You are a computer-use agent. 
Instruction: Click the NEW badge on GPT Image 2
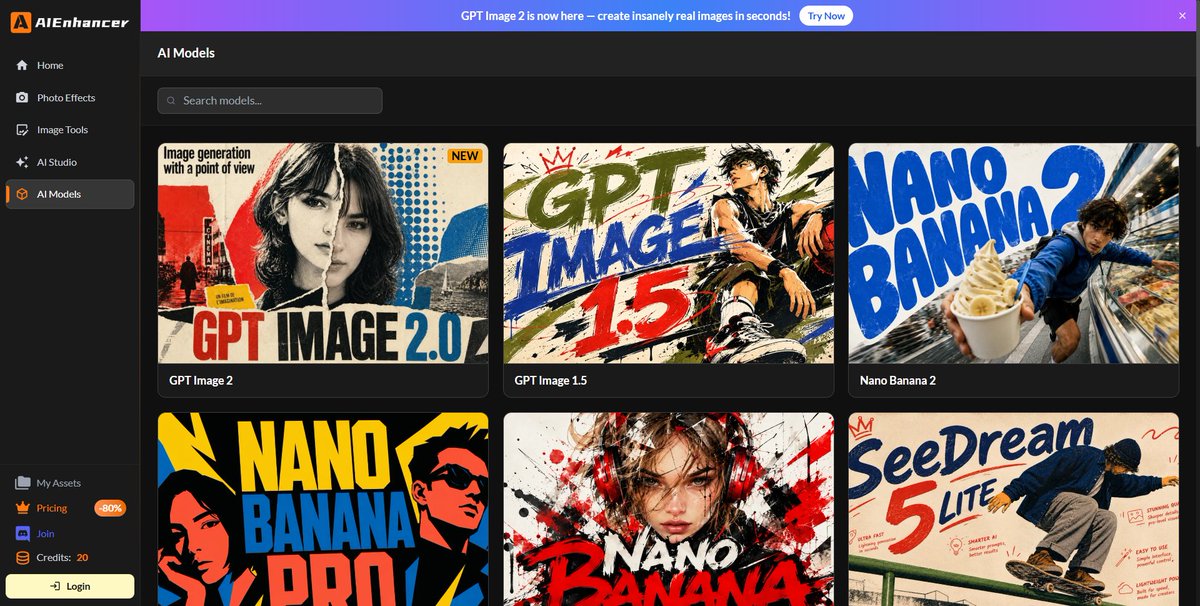click(x=465, y=156)
